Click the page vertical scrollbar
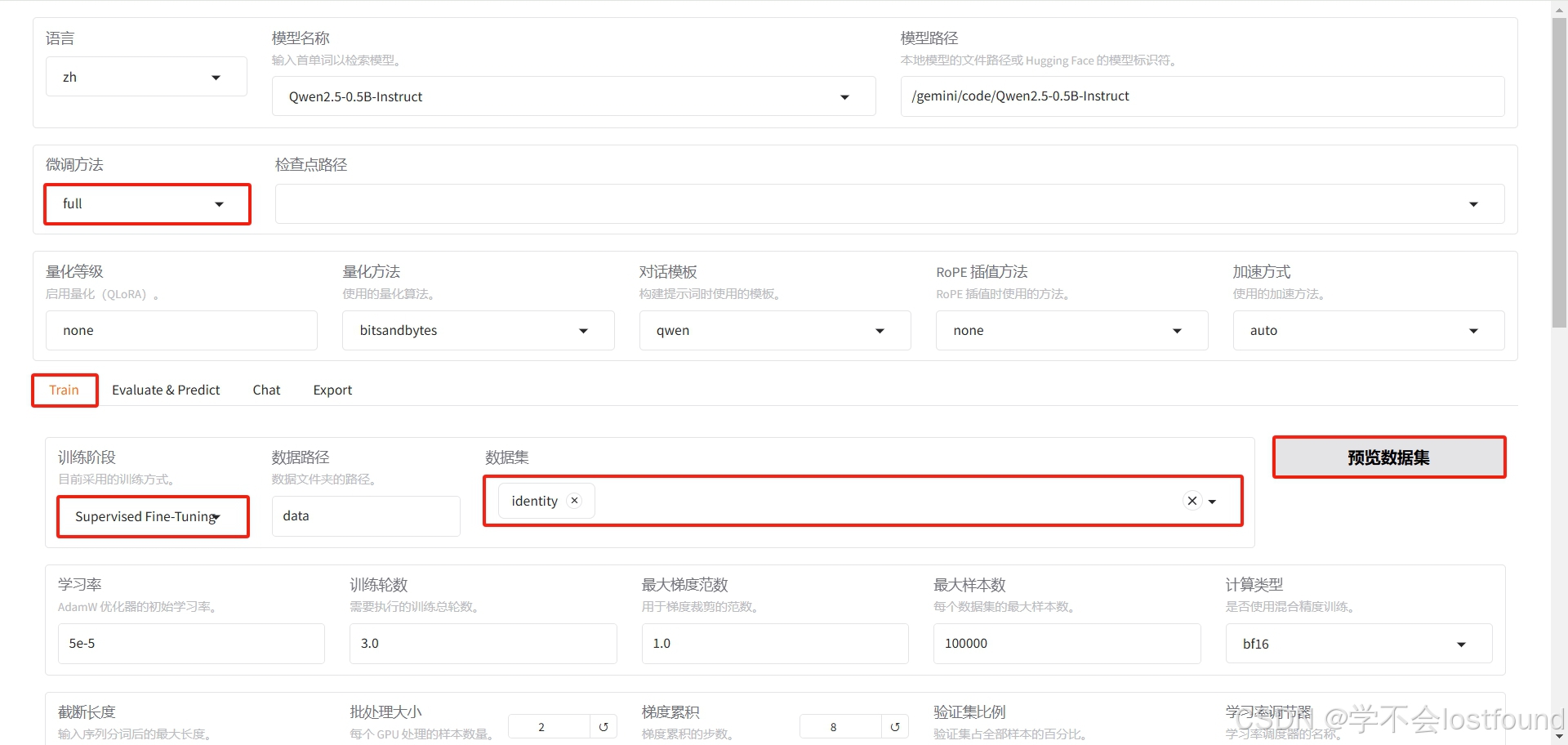The width and height of the screenshot is (1568, 745). [x=1559, y=172]
